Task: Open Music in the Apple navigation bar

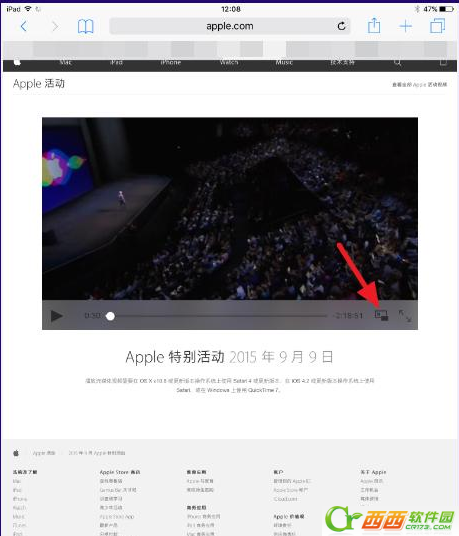Action: click(284, 62)
